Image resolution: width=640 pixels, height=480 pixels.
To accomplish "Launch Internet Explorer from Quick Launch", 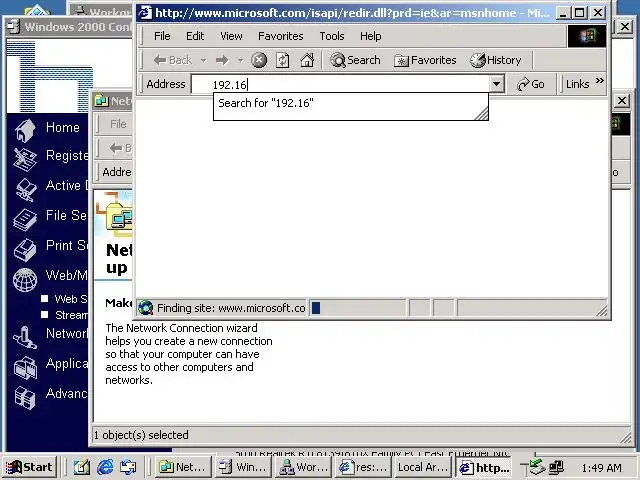I will (x=105, y=467).
